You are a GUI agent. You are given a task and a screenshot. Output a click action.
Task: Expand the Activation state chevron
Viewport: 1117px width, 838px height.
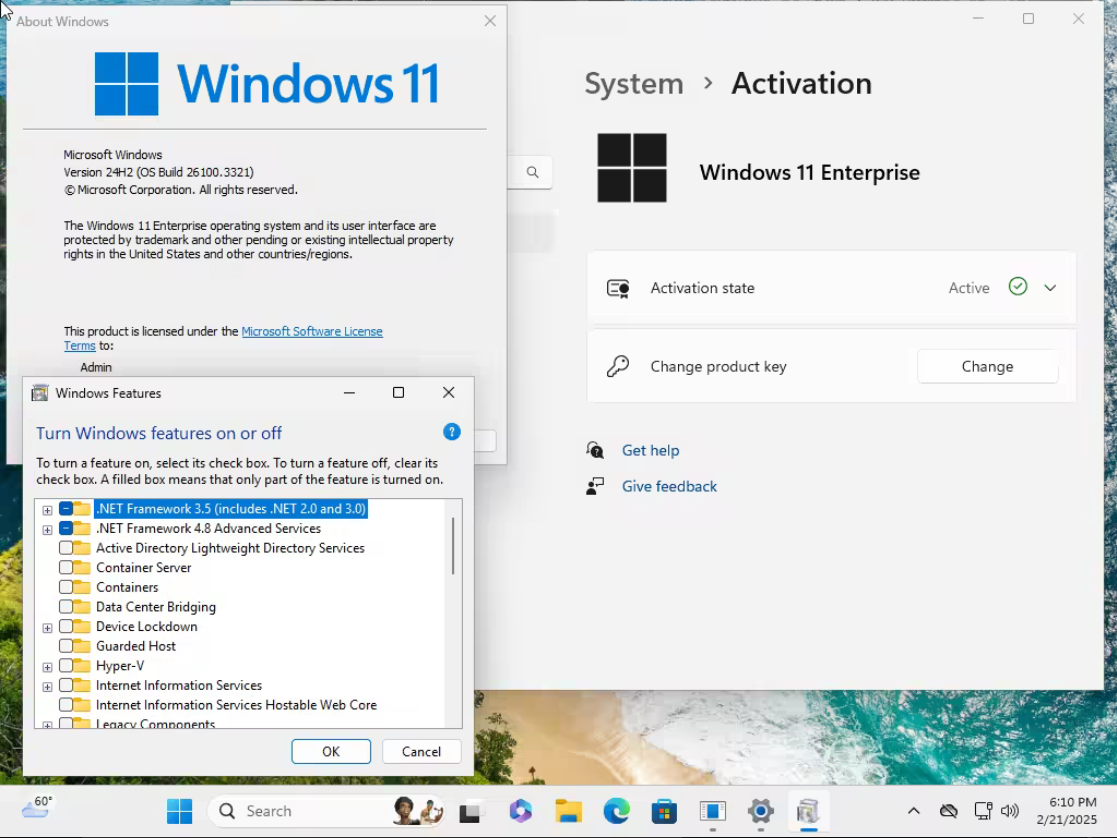[x=1050, y=288]
